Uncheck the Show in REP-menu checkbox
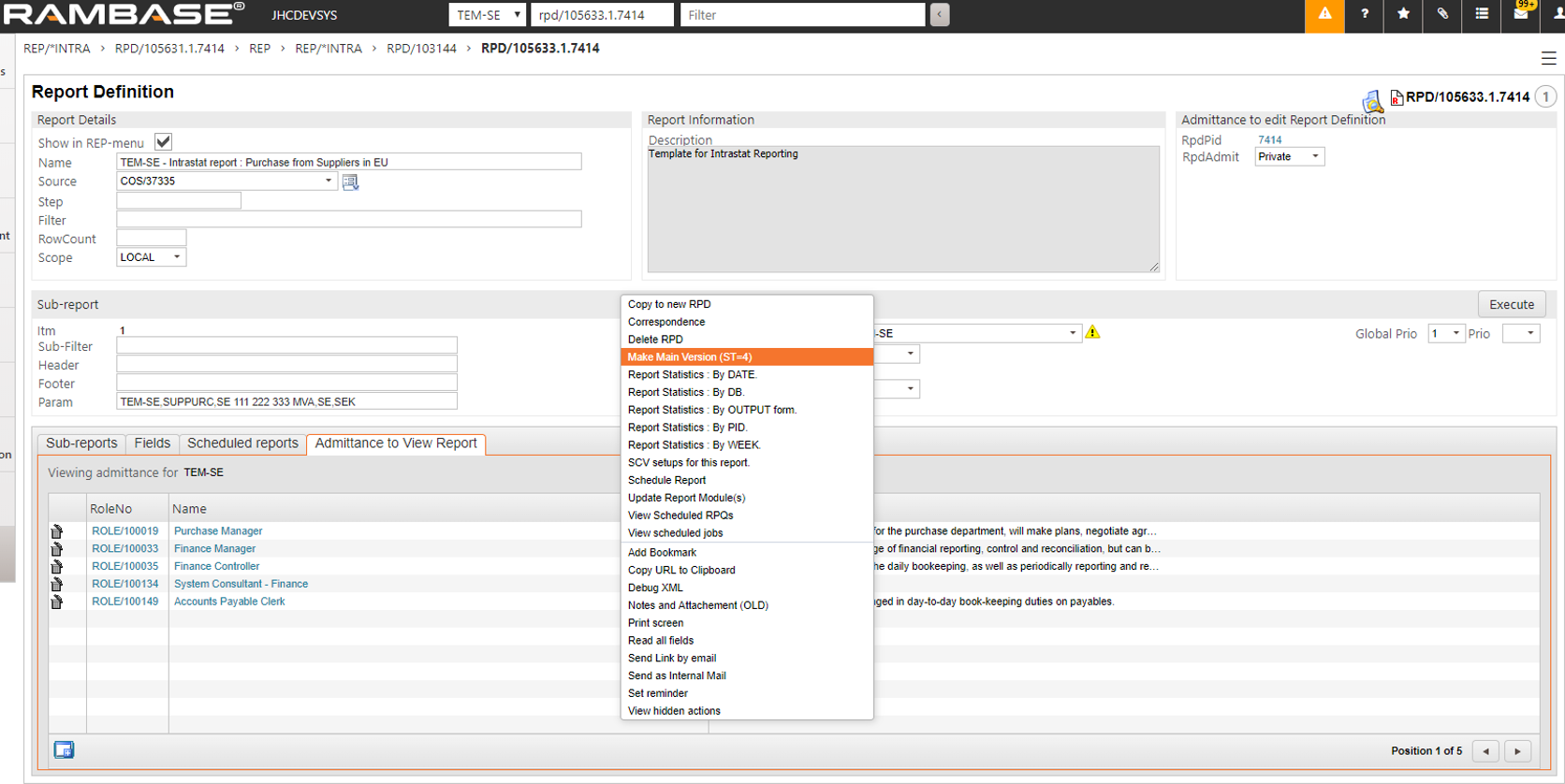 (x=163, y=142)
